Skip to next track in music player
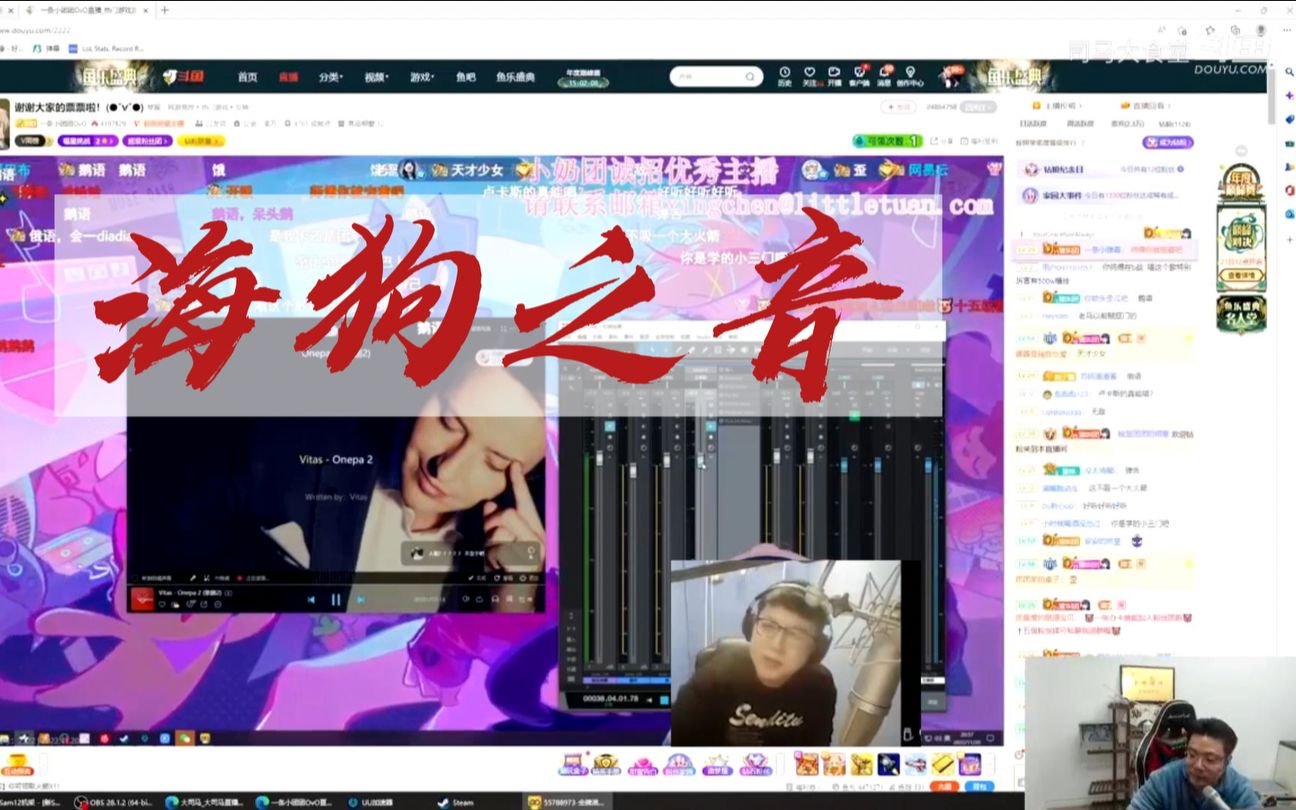1296x810 pixels. point(361,600)
